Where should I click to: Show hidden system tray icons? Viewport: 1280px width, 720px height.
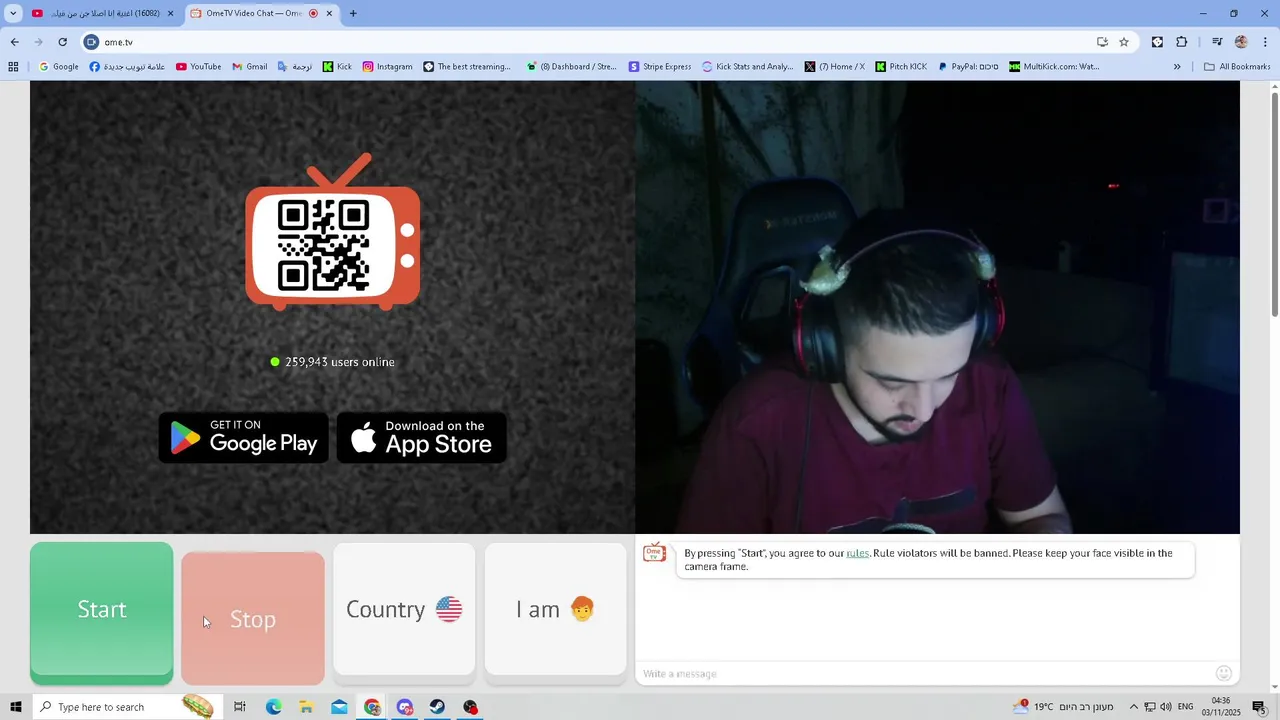click(1133, 707)
